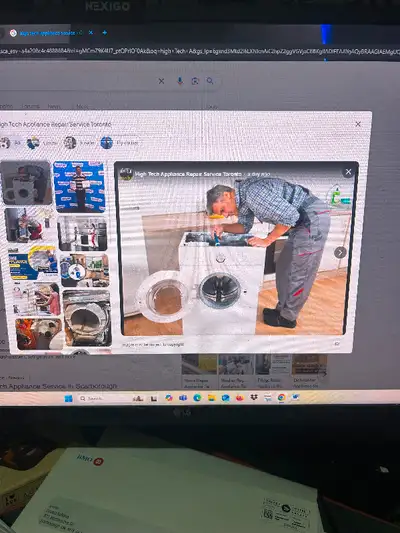This screenshot has width=400, height=533.
Task: Select the All photos filter tab
Action: point(11,143)
